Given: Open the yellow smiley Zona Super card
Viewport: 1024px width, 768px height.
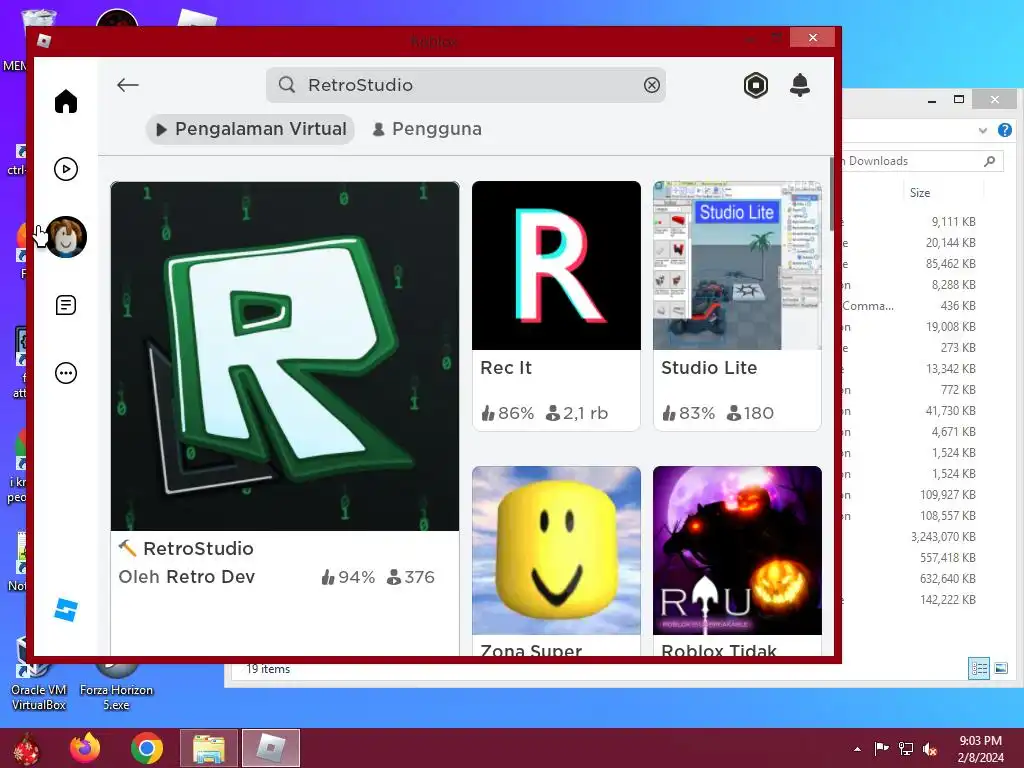Looking at the screenshot, I should click(556, 560).
